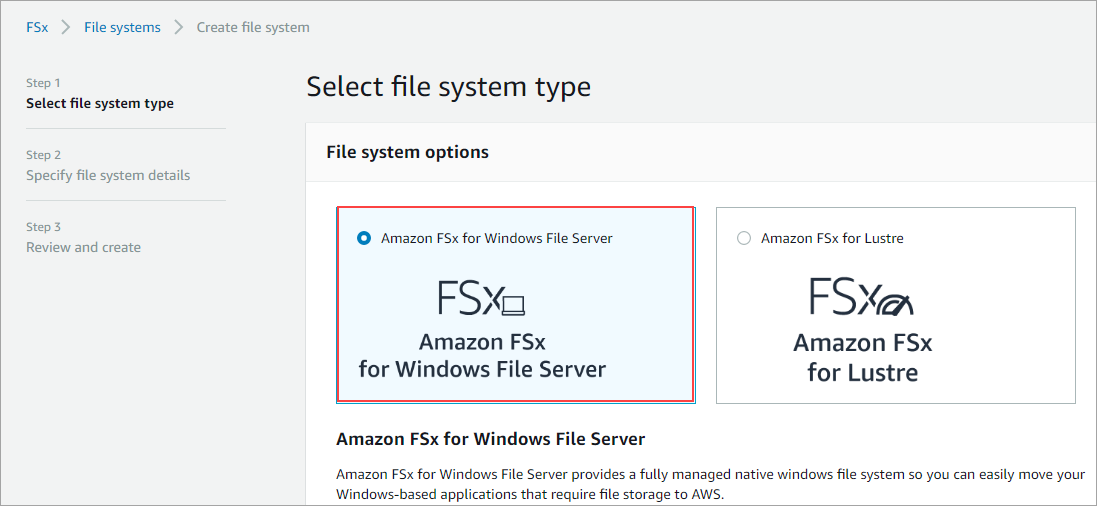The width and height of the screenshot is (1097, 506).
Task: Click the Lustre radio label text
Action: click(833, 239)
